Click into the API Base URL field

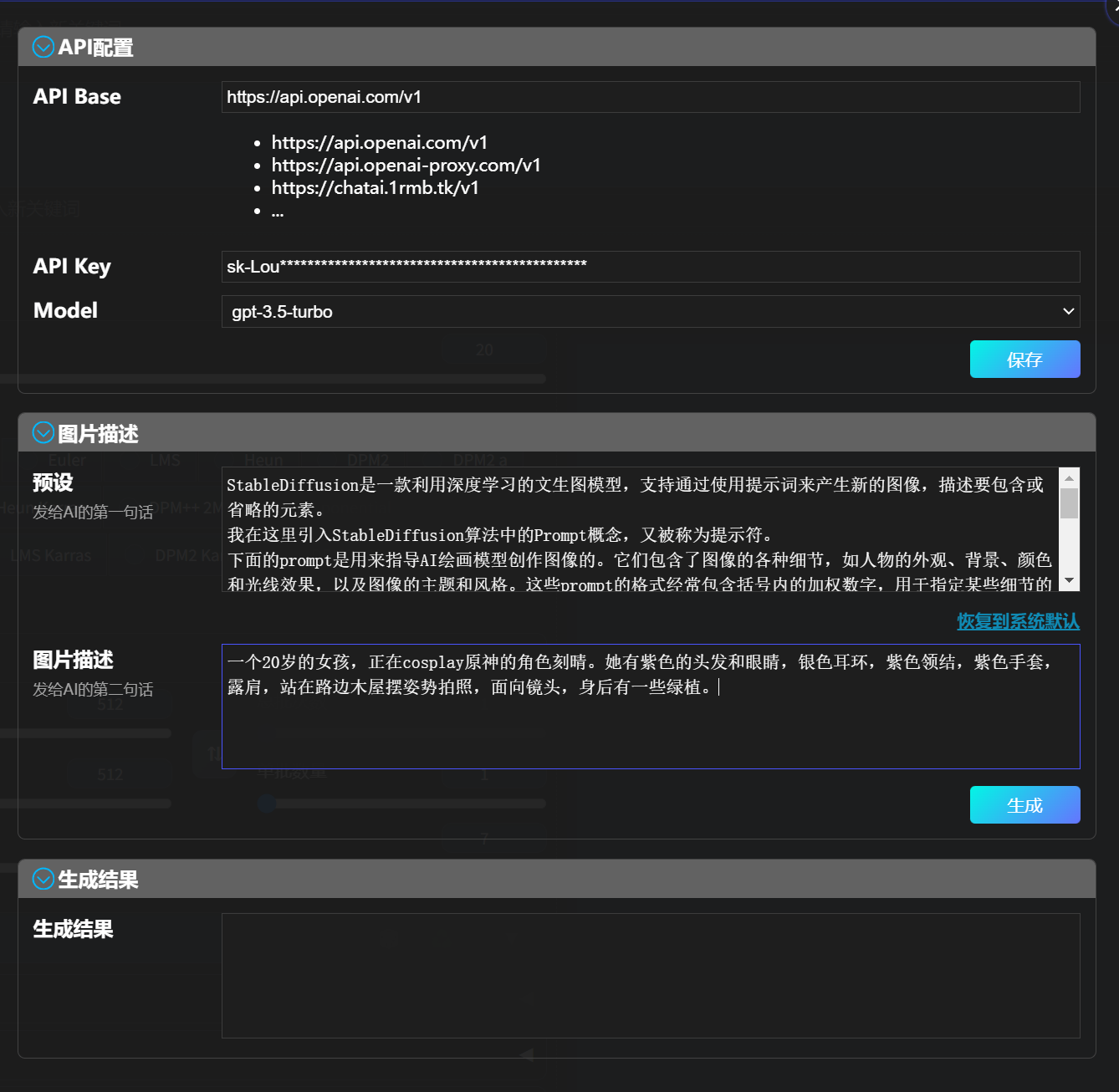point(650,97)
